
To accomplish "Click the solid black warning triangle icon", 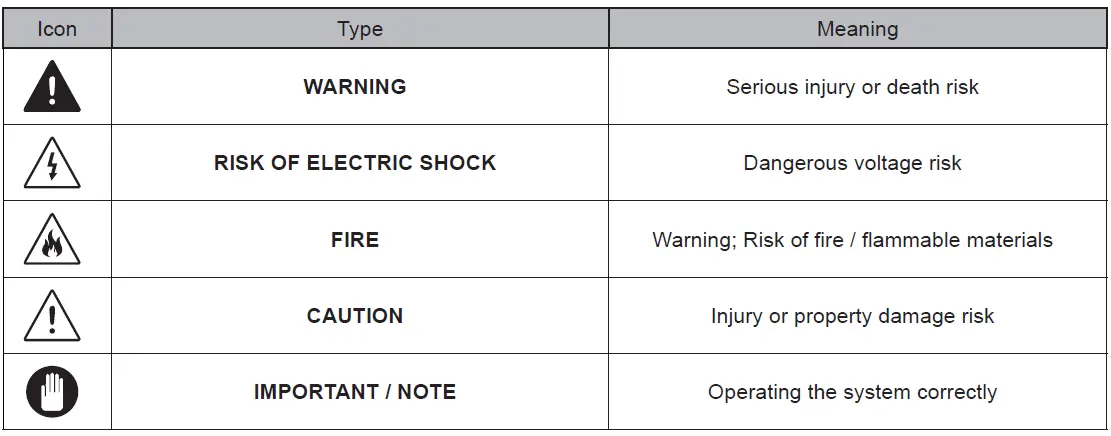I will (x=52, y=88).
